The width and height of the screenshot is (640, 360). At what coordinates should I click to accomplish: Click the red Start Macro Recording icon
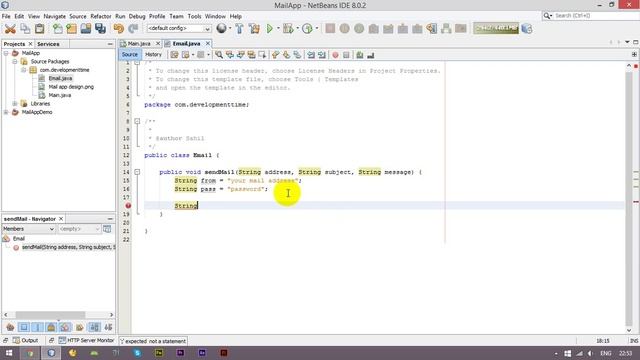[x=335, y=55]
